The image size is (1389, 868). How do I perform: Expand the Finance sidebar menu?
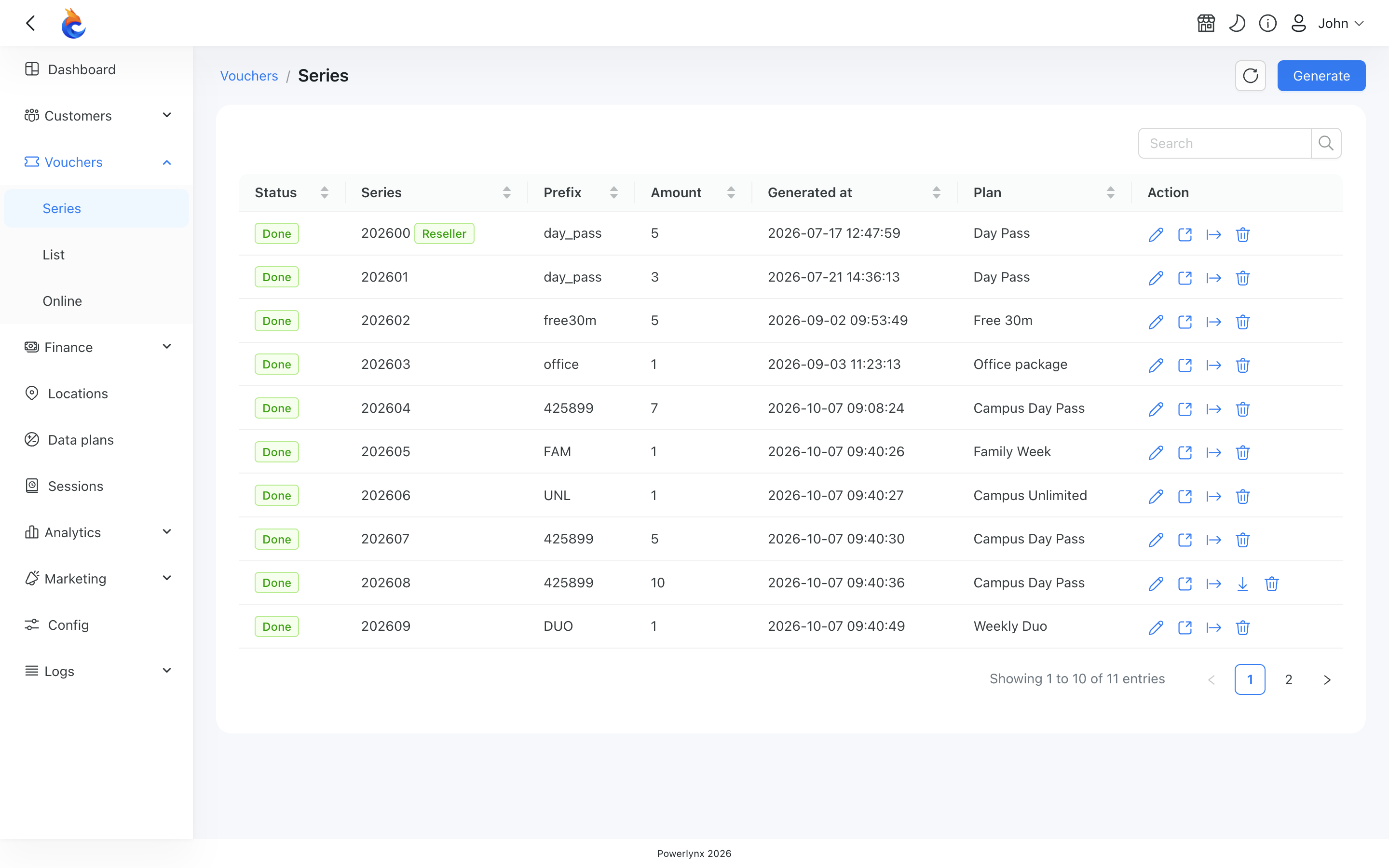click(96, 347)
